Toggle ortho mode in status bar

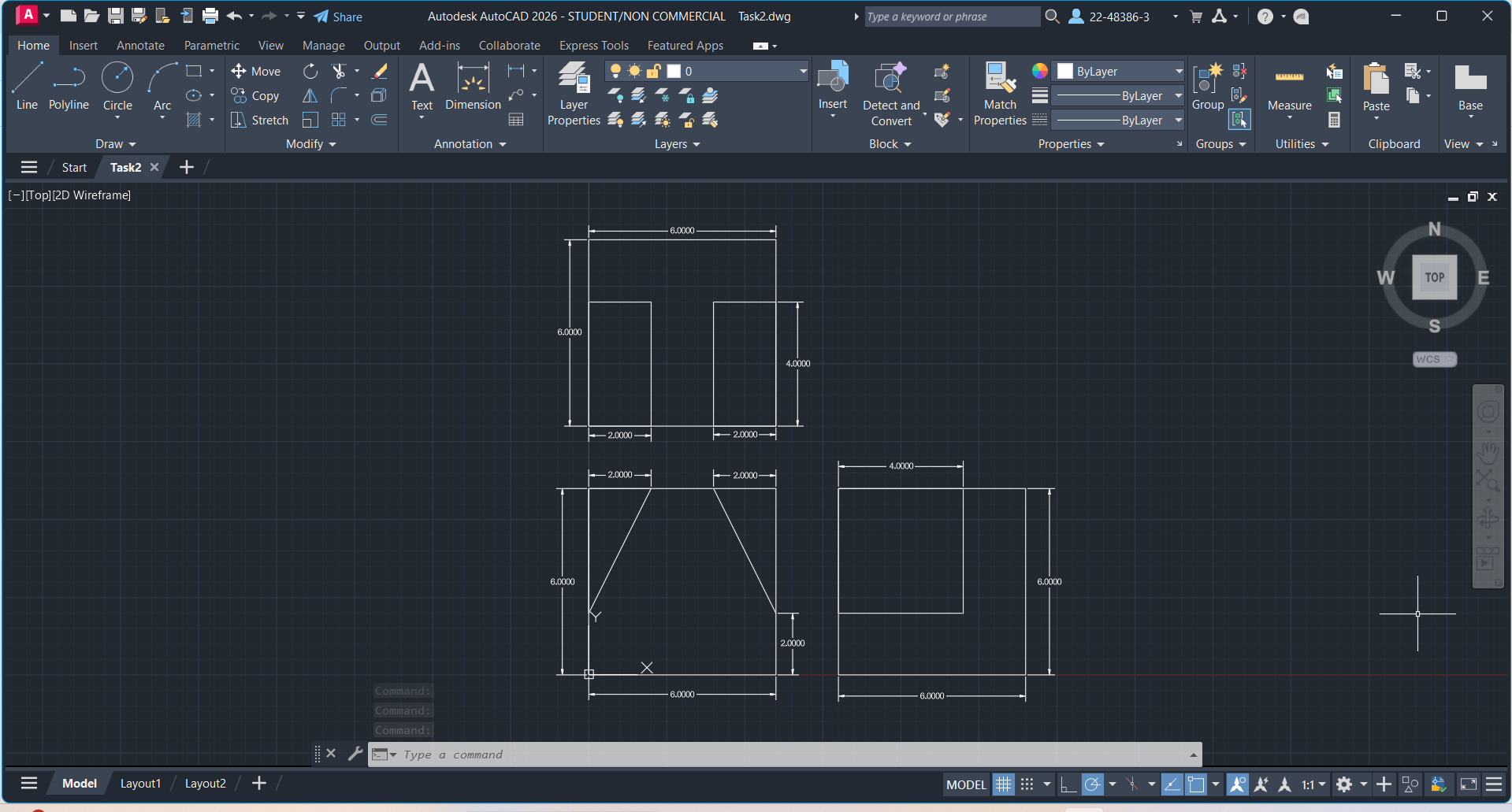pos(1068,784)
